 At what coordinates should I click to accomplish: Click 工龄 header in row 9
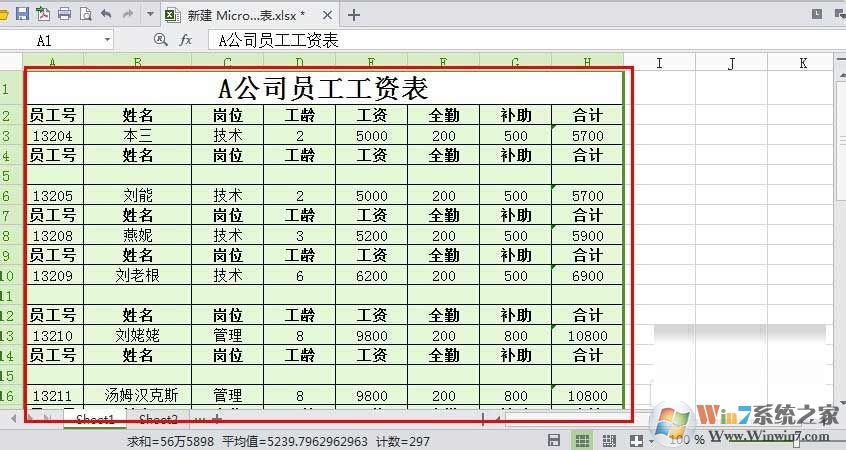pos(299,255)
